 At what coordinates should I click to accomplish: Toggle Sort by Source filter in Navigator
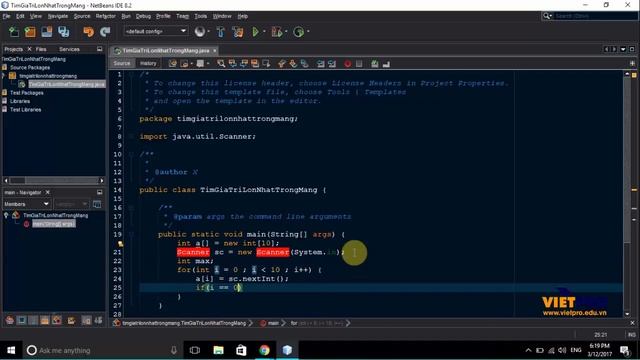(98, 320)
